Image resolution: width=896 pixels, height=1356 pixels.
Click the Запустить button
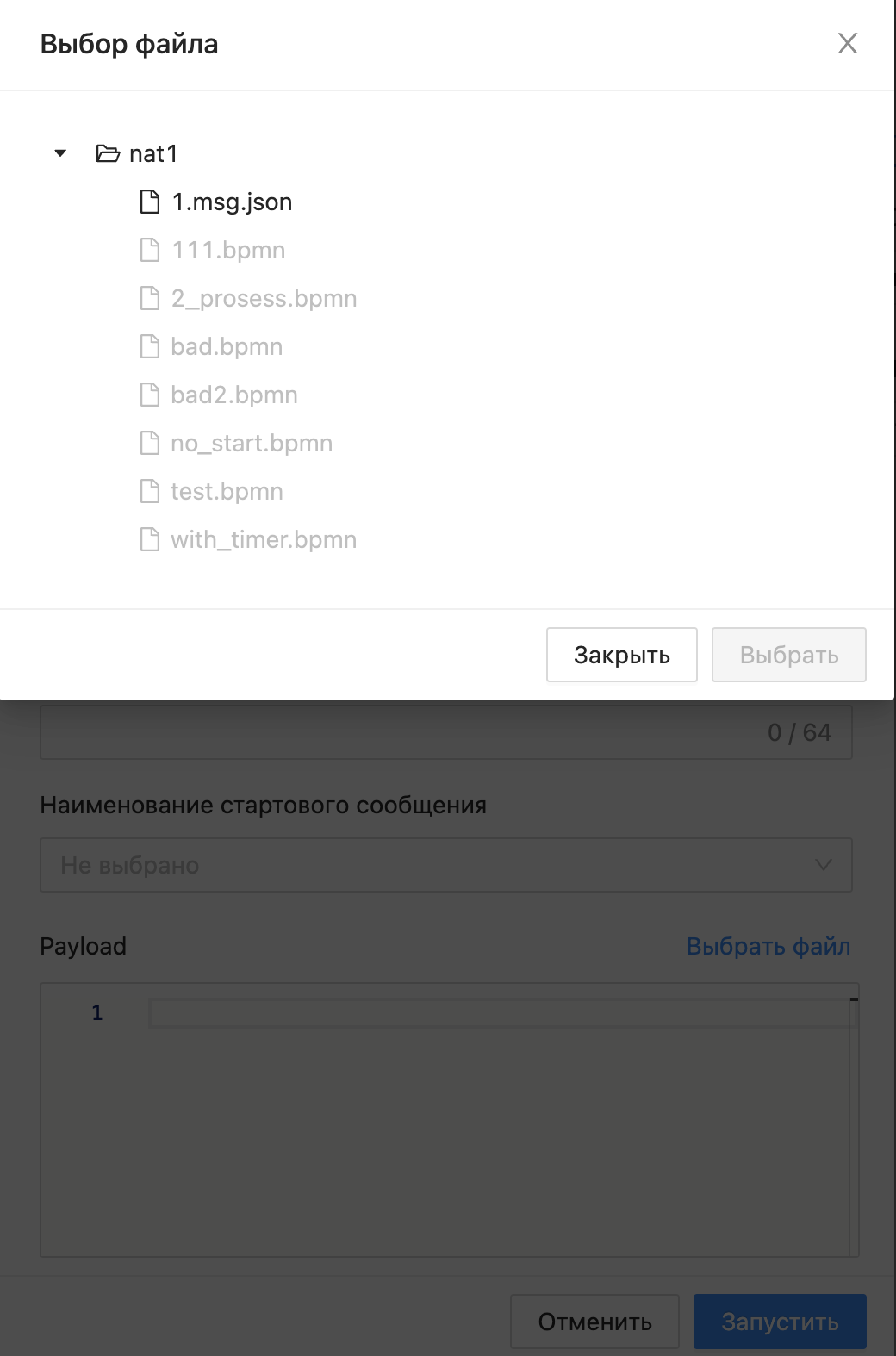pyautogui.click(x=780, y=1322)
